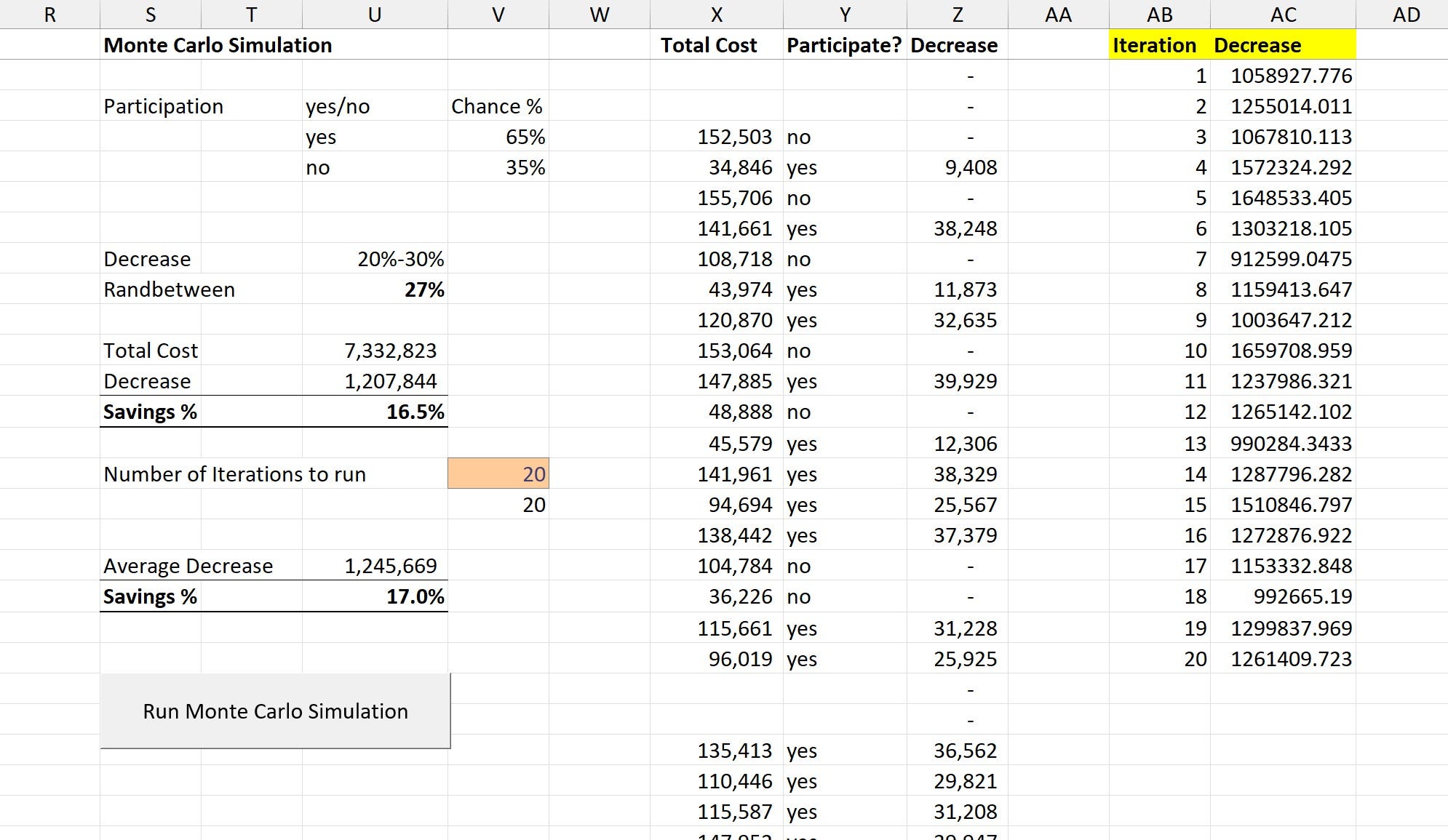Select iteration 1 result 1058927.776
Screen dimensions: 1448x840
click(1284, 76)
